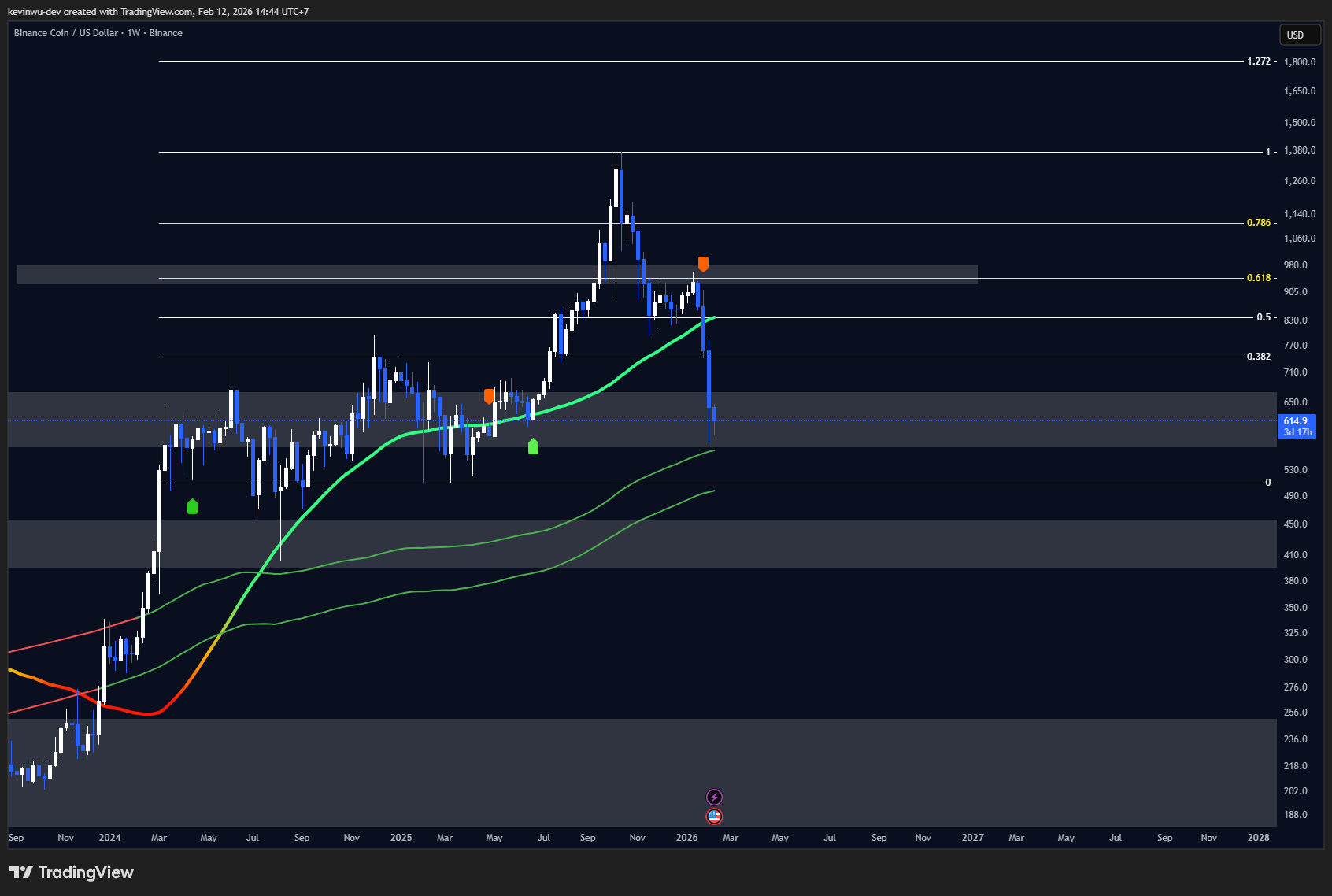This screenshot has width=1332, height=896.
Task: Click the current price label 614.9
Action: pos(1295,421)
